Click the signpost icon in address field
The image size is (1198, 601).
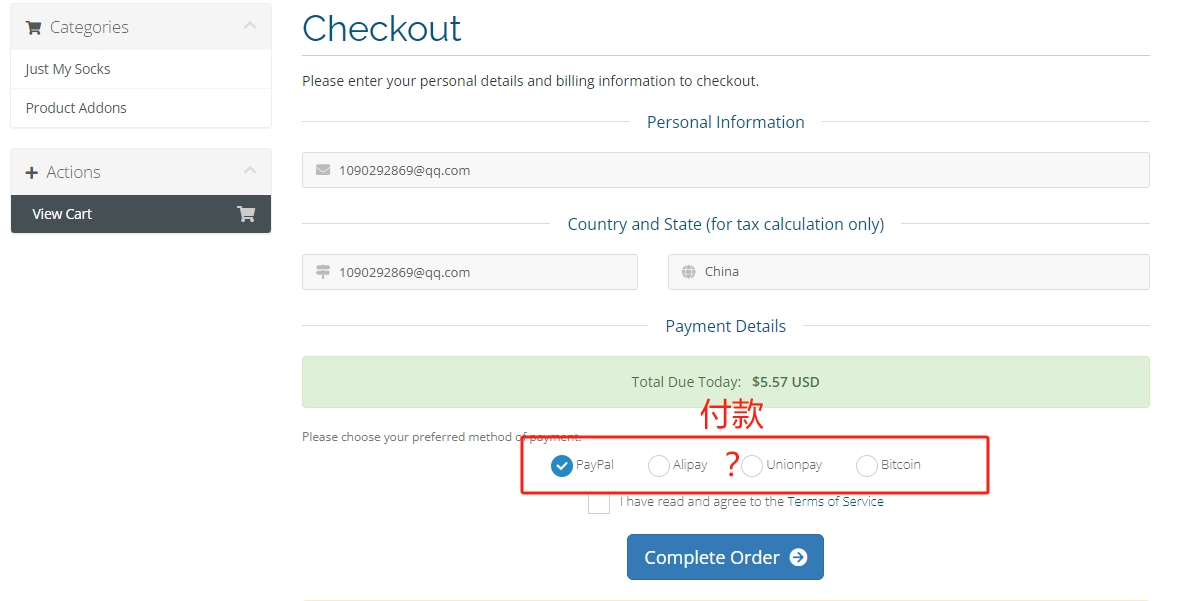tap(322, 272)
